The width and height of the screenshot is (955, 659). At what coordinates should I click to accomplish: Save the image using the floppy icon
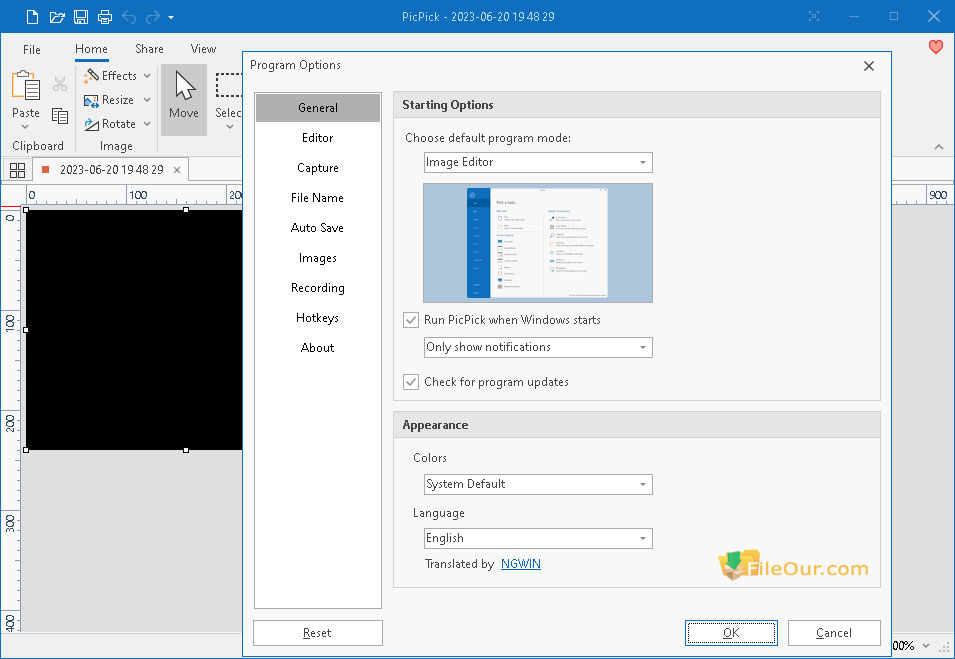[x=81, y=16]
